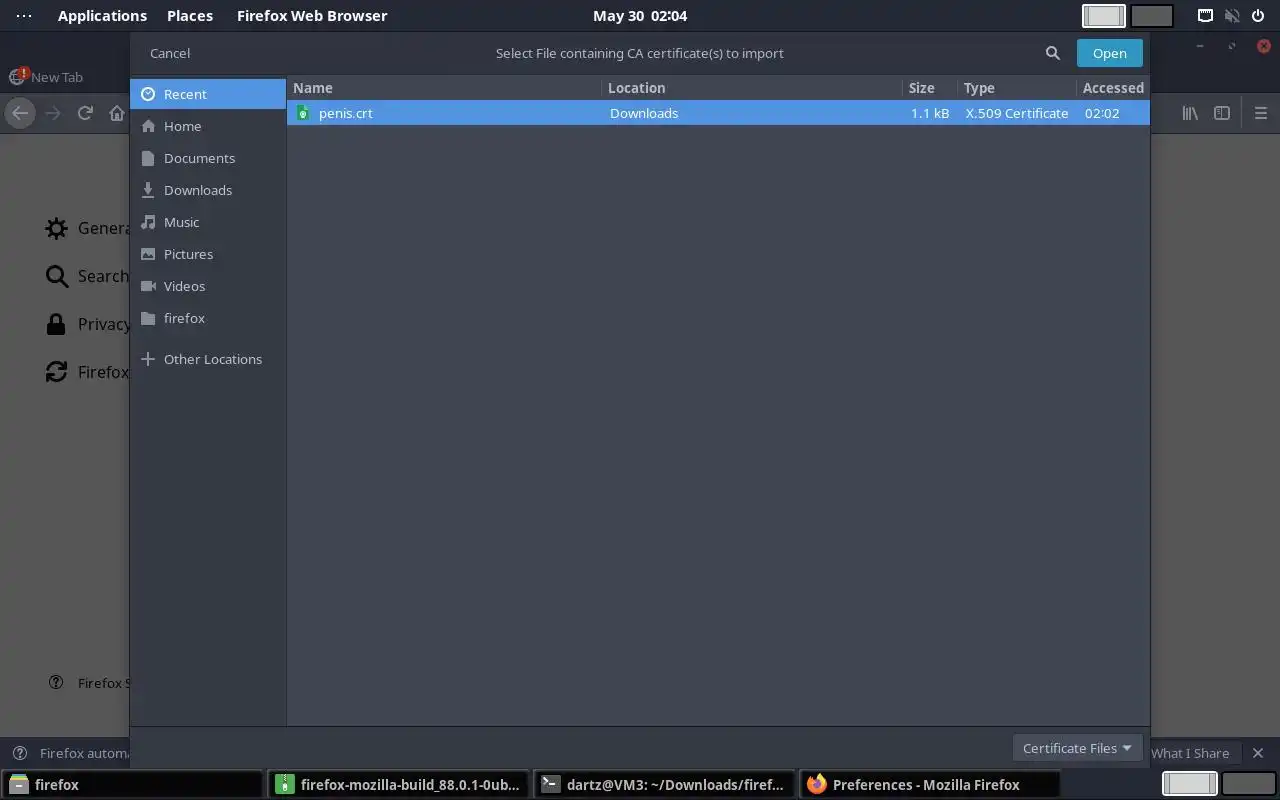Open Search magnifier category in Firefox Preferences
Viewport: 1280px width, 800px height.
[57, 276]
